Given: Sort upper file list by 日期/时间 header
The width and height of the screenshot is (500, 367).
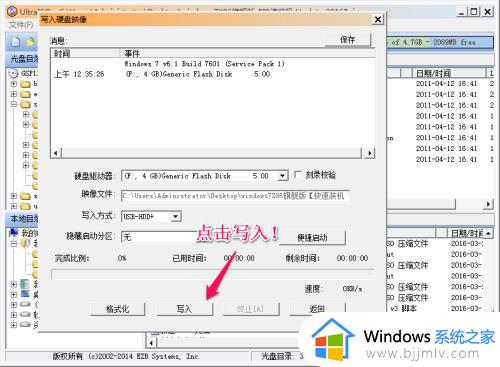Looking at the screenshot, I should (x=449, y=73).
